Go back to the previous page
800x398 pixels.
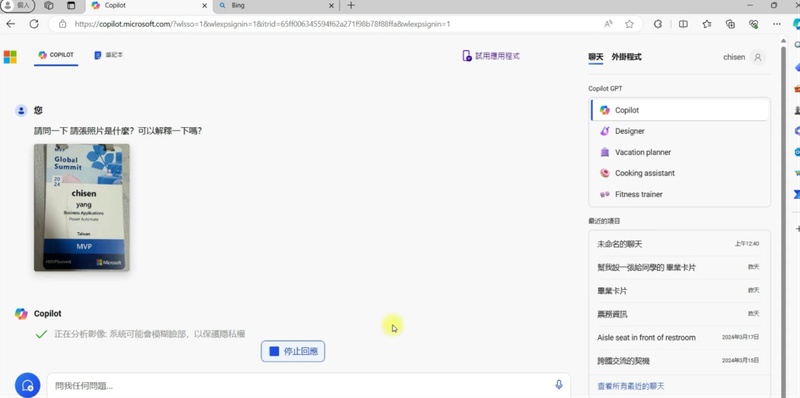click(10, 24)
